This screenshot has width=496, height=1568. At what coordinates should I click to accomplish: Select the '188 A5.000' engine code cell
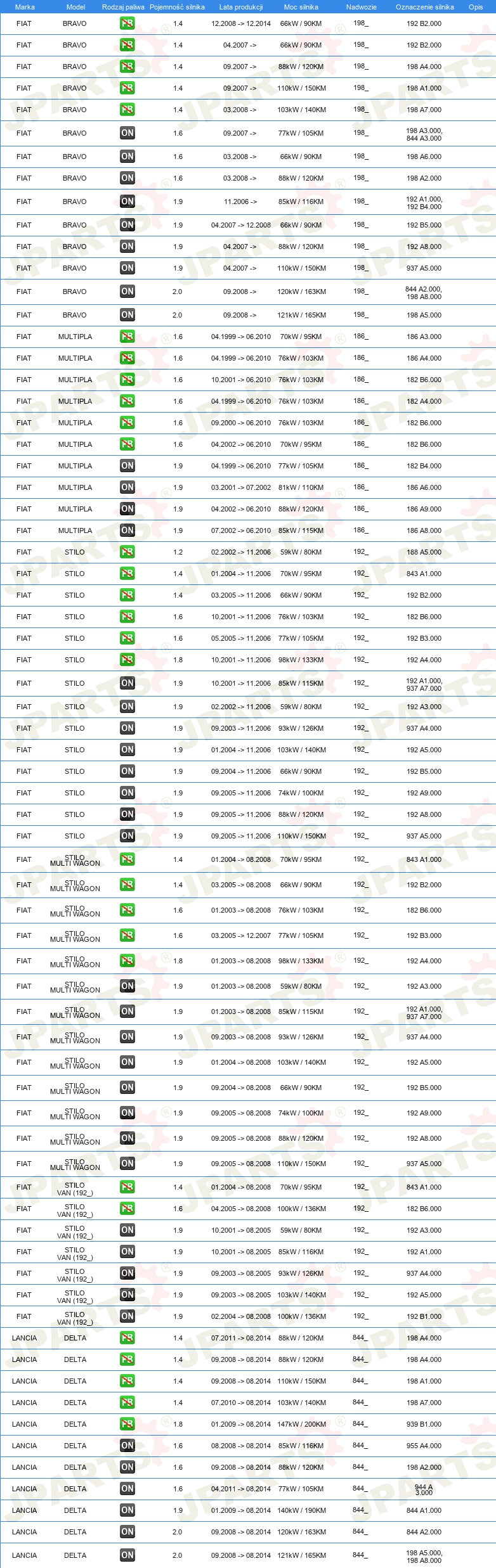[x=424, y=552]
